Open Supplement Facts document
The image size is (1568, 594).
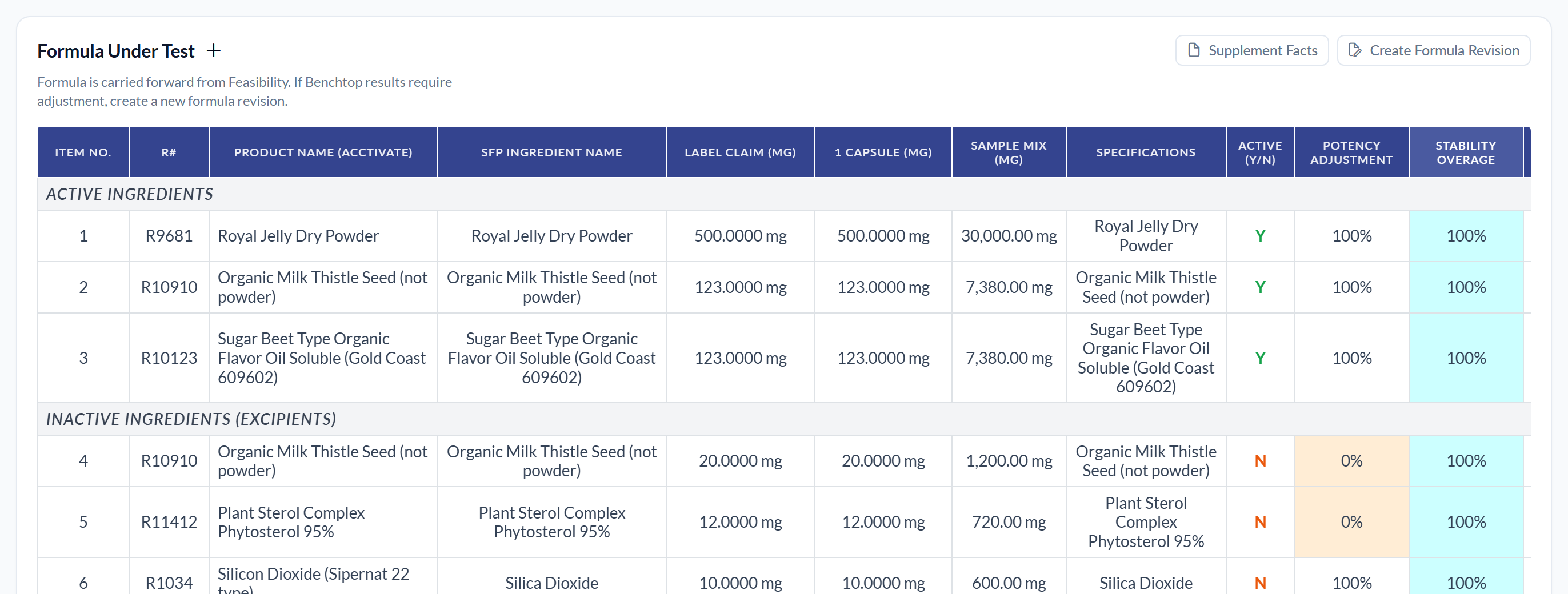pos(1251,50)
